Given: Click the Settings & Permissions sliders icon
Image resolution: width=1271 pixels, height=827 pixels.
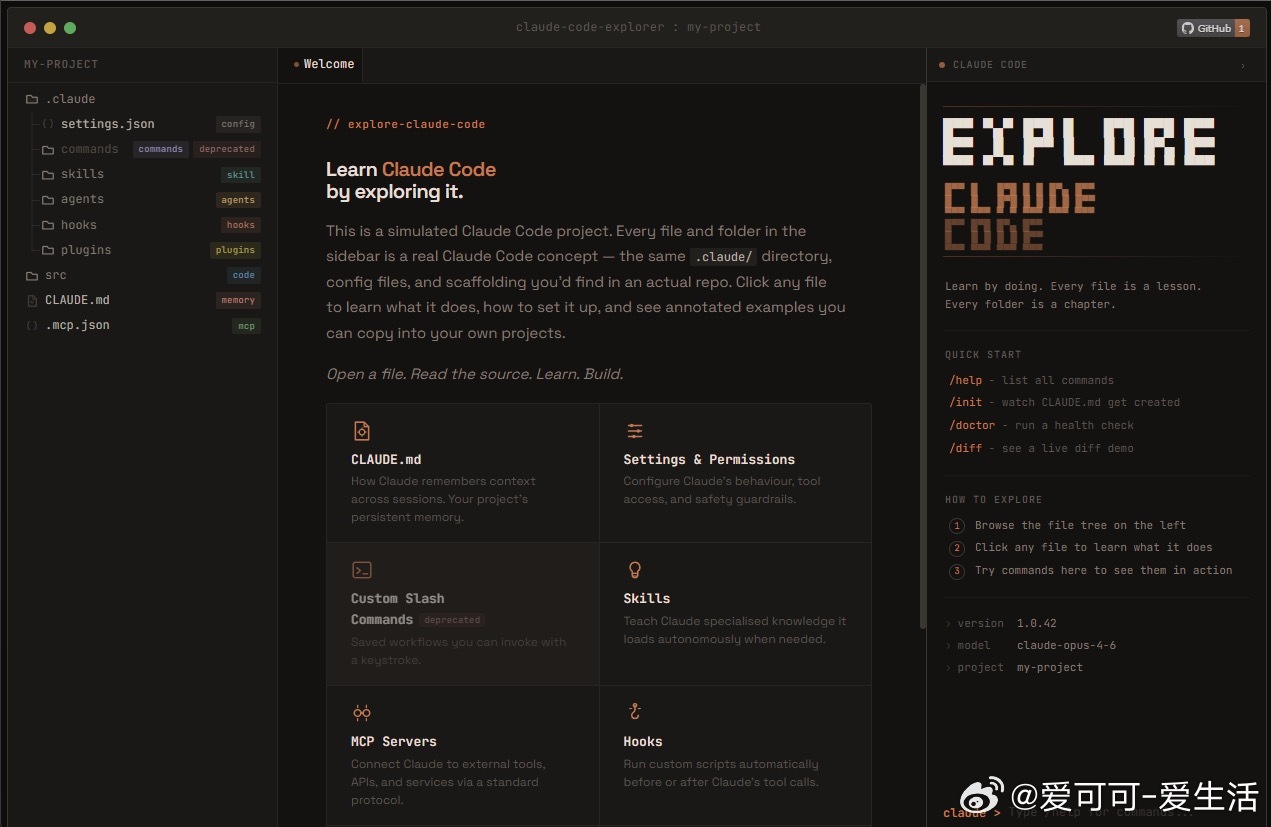Looking at the screenshot, I should [635, 431].
